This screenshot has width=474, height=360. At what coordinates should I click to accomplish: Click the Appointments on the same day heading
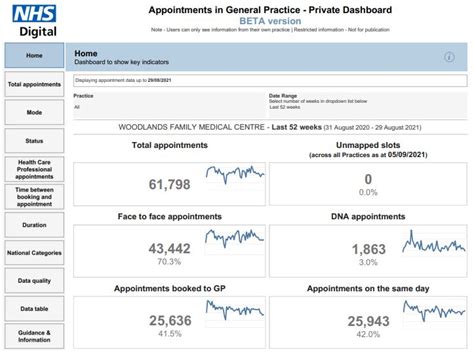[x=368, y=288]
